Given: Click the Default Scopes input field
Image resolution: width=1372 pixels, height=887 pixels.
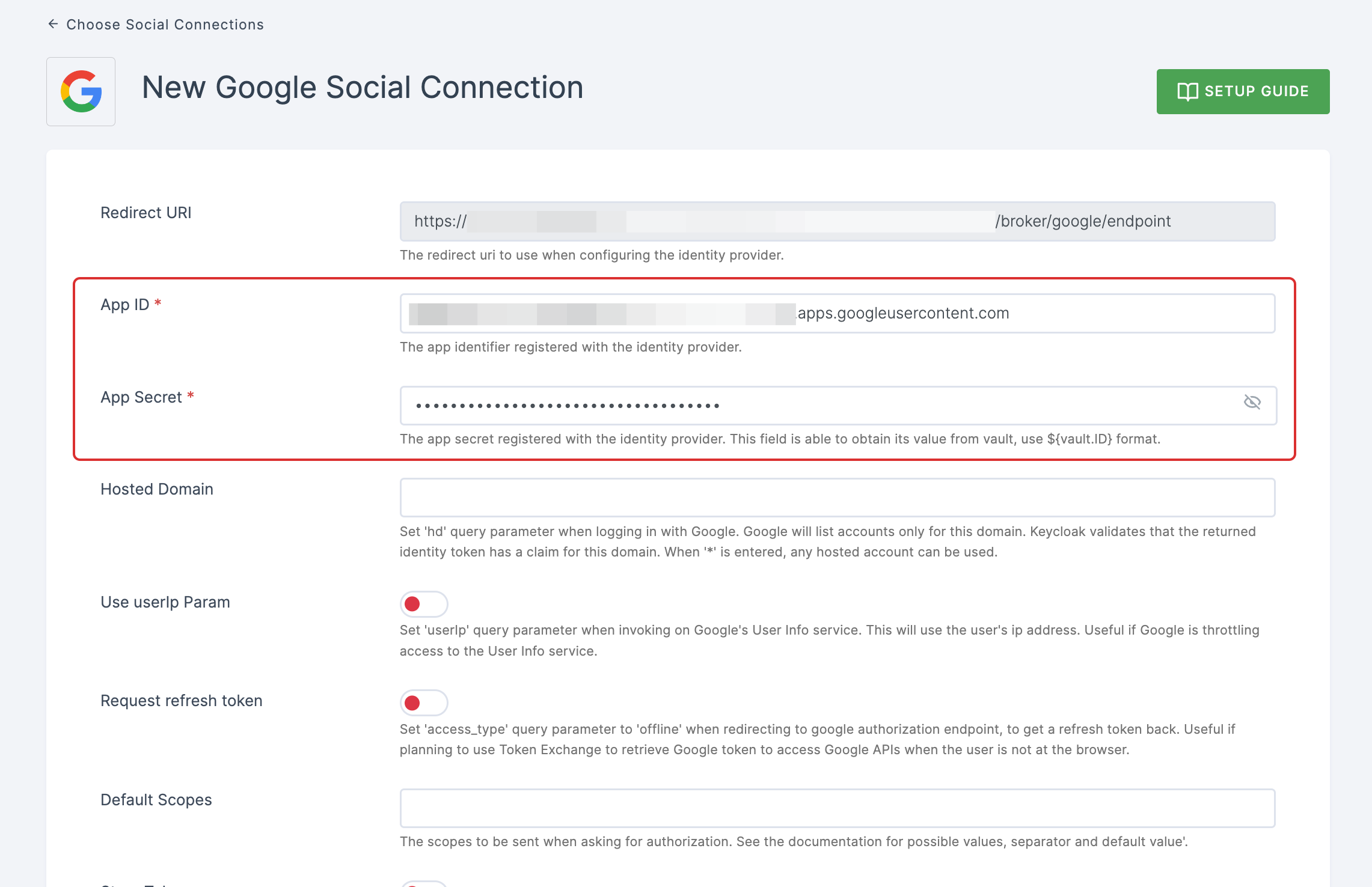Looking at the screenshot, I should 838,808.
